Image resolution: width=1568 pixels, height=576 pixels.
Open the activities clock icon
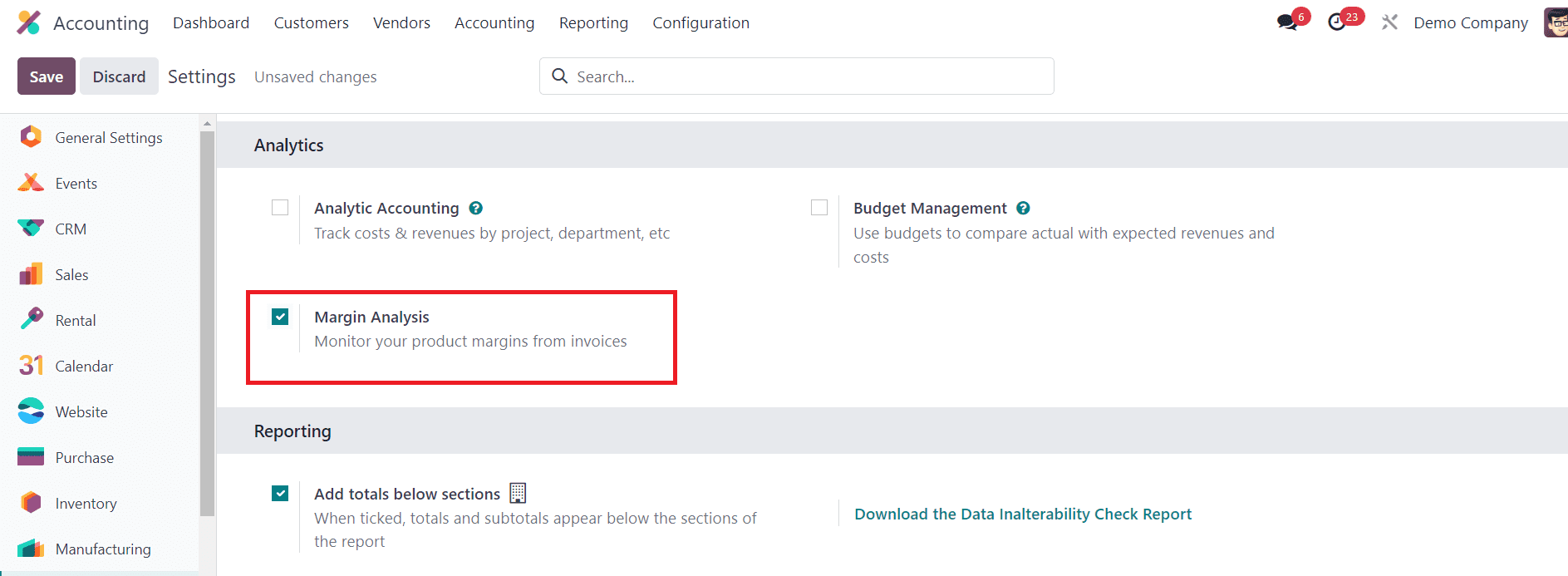coord(1337,22)
